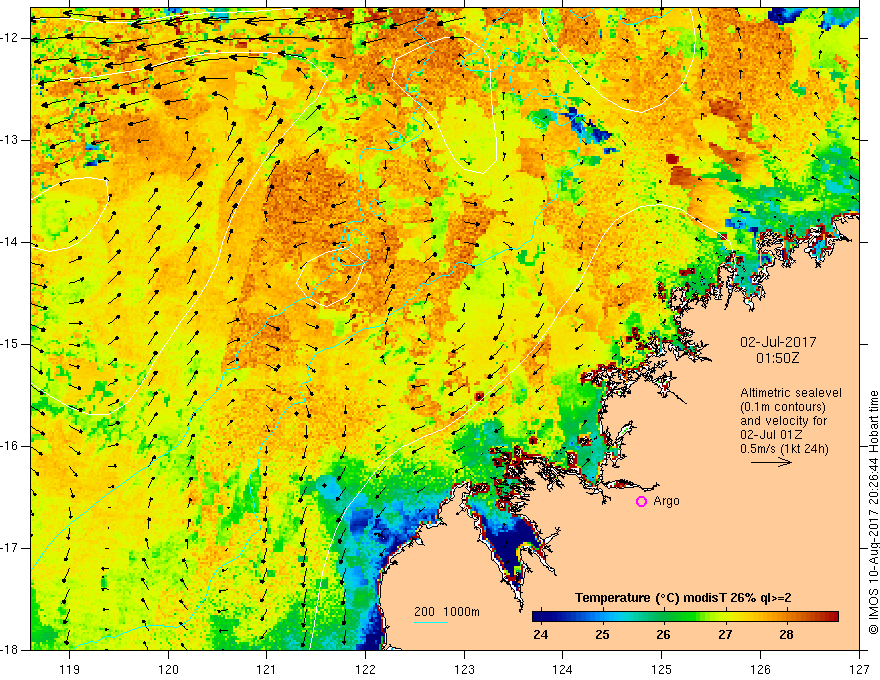
Task: Click the colorbar tick label 28
Action: click(x=787, y=636)
